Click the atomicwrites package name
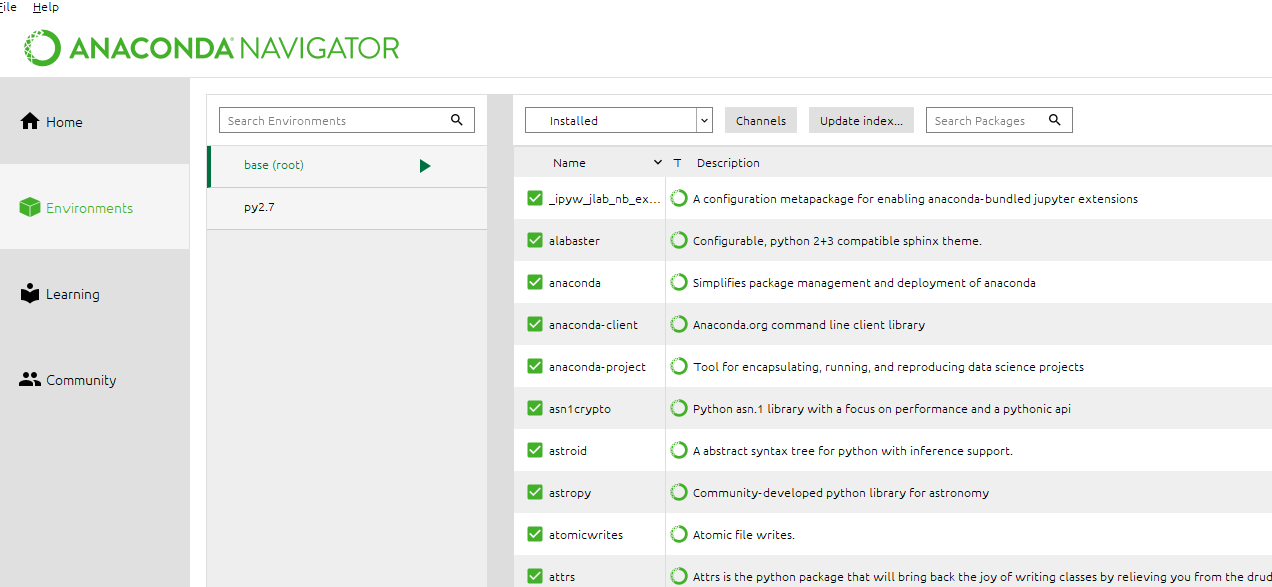This screenshot has height=587, width=1272. [586, 535]
